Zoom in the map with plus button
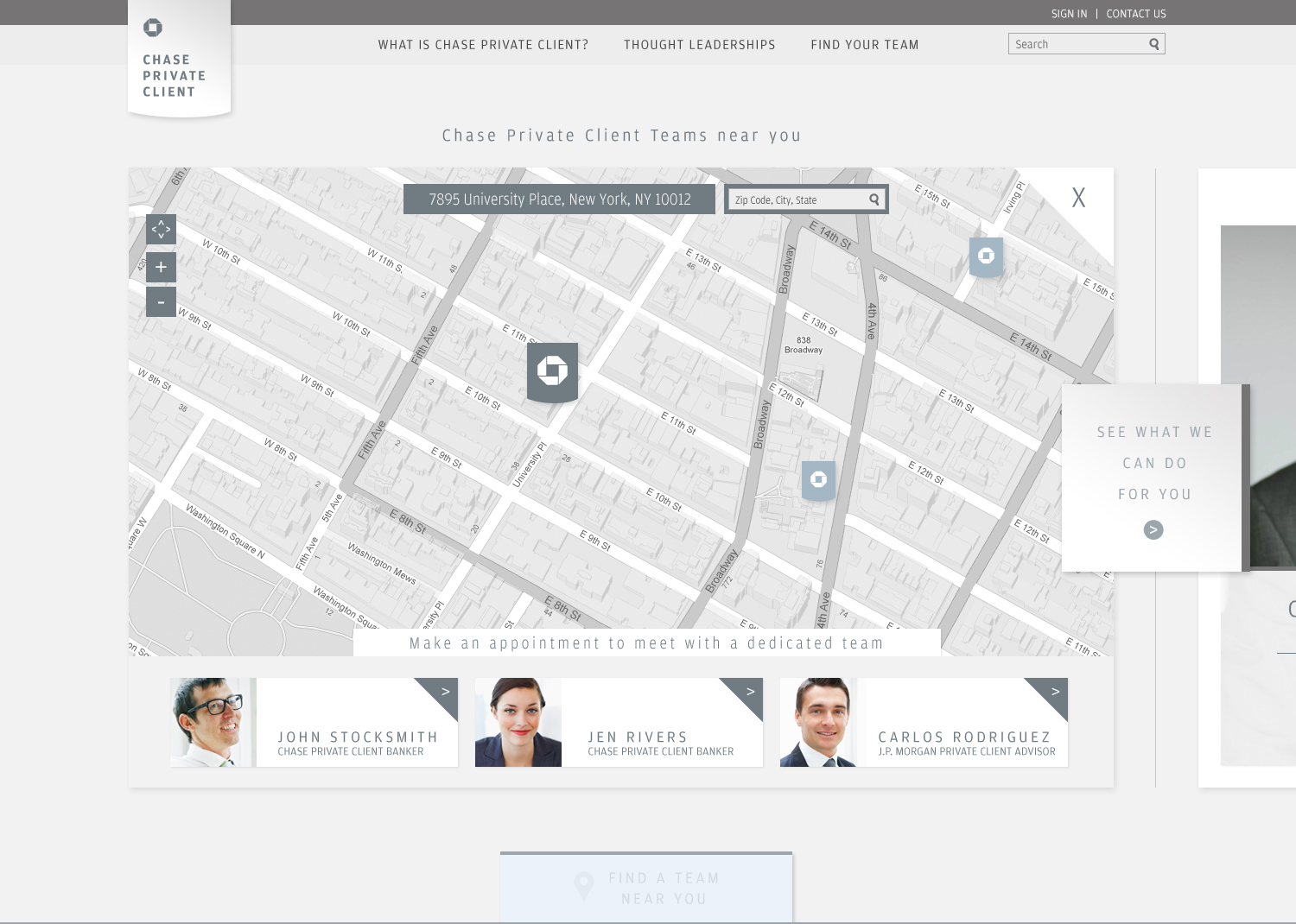 click(161, 268)
